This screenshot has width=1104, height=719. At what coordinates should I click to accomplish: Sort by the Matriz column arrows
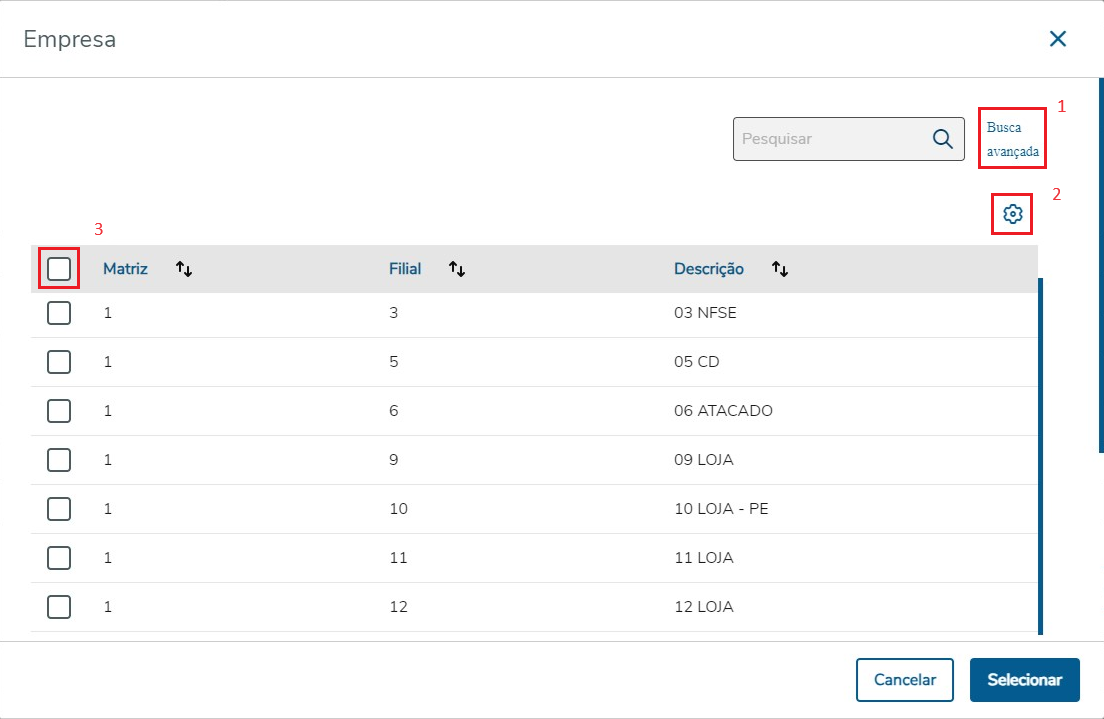click(x=184, y=269)
